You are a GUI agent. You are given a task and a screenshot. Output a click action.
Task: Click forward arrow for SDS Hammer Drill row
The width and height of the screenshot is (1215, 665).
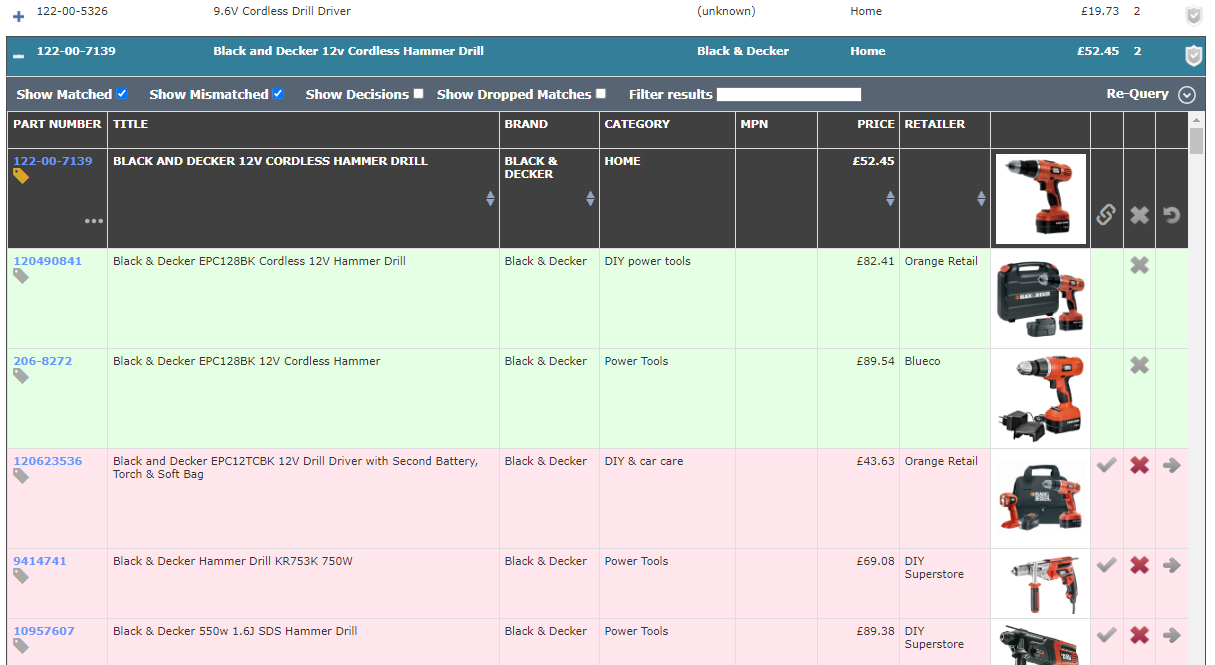point(1172,635)
